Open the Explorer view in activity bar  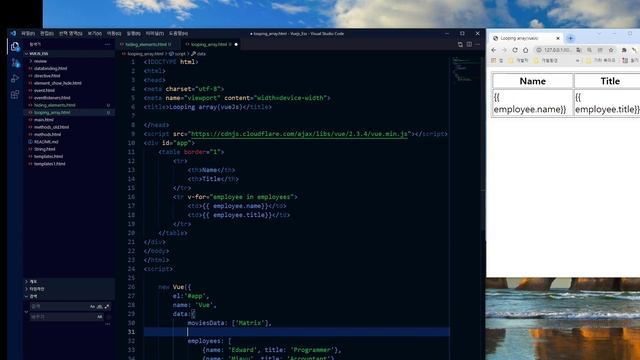(x=15, y=47)
